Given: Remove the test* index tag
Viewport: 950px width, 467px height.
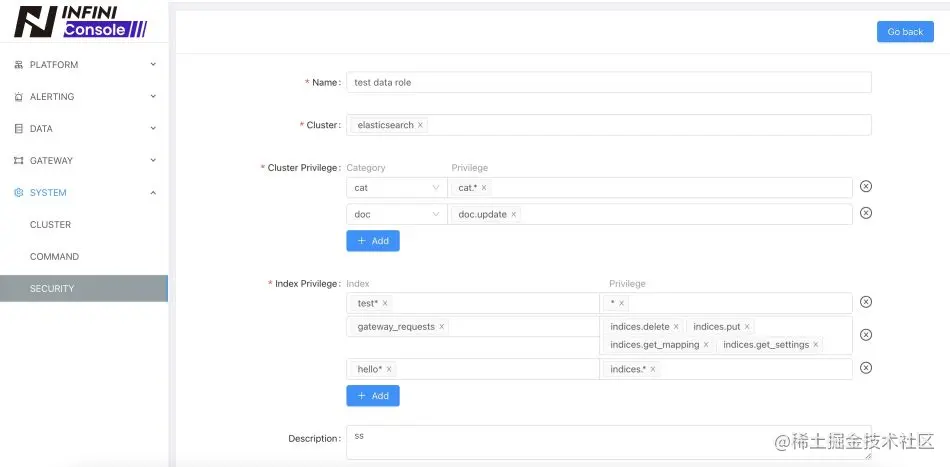Looking at the screenshot, I should 385,303.
